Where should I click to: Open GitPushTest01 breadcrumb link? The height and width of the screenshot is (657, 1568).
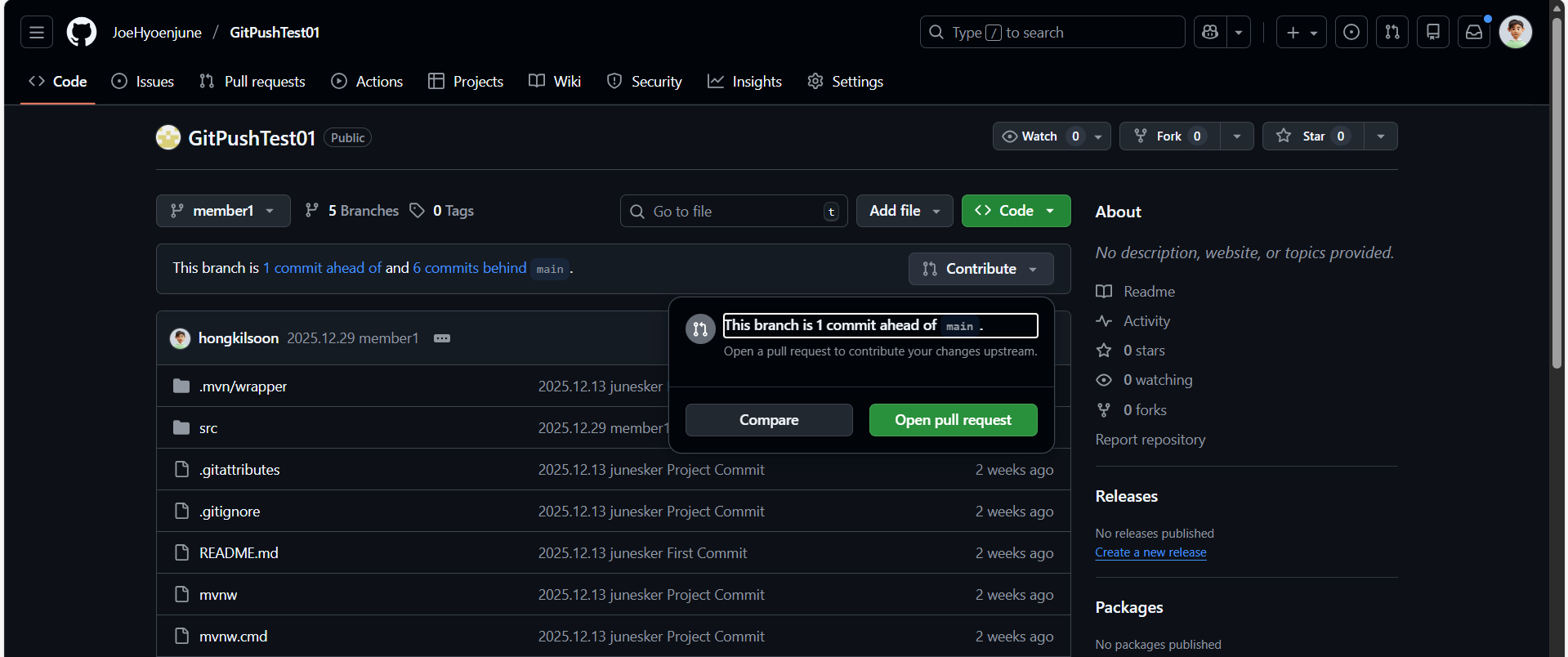click(x=275, y=33)
